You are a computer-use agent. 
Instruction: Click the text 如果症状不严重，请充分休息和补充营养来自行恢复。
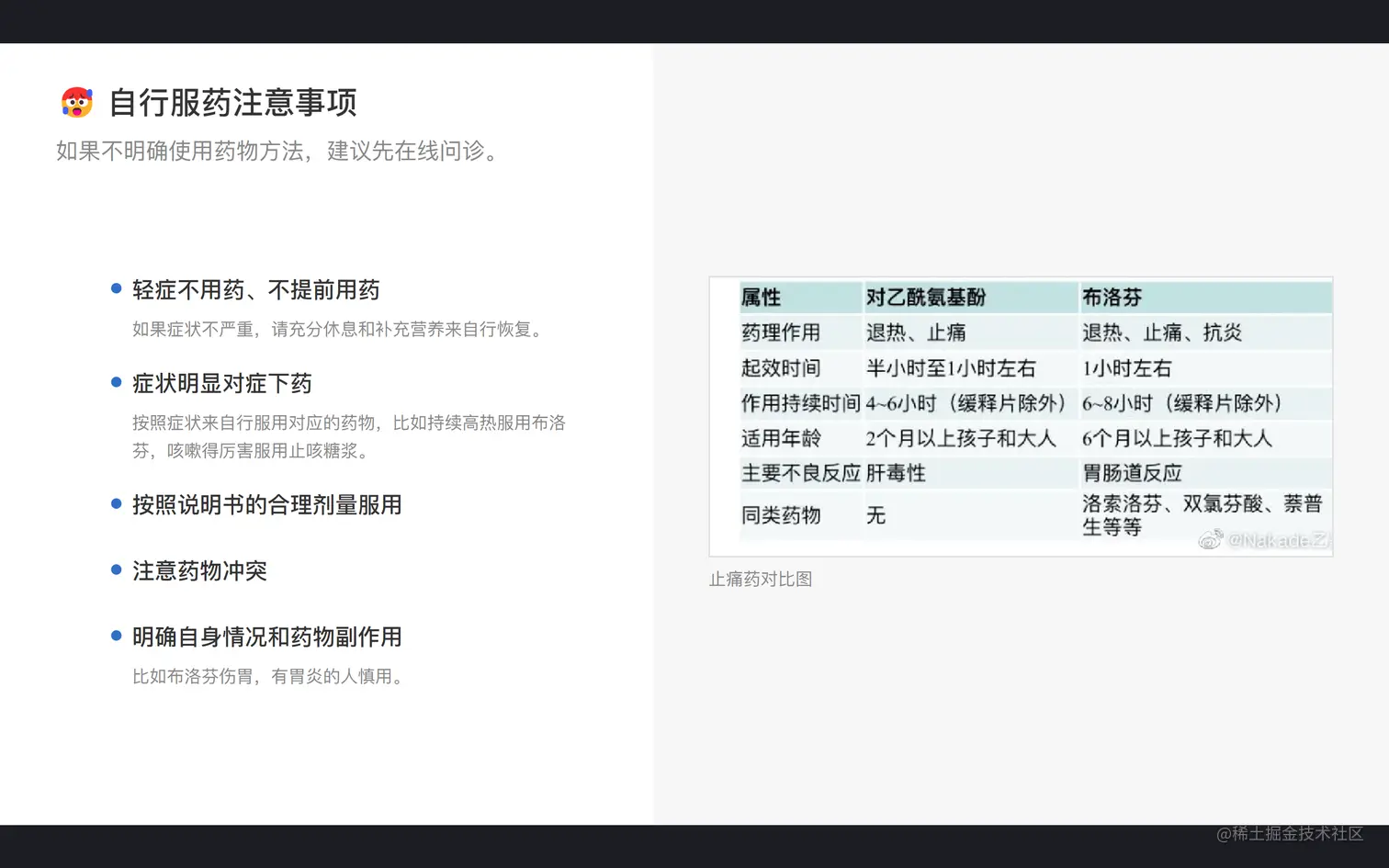(341, 329)
